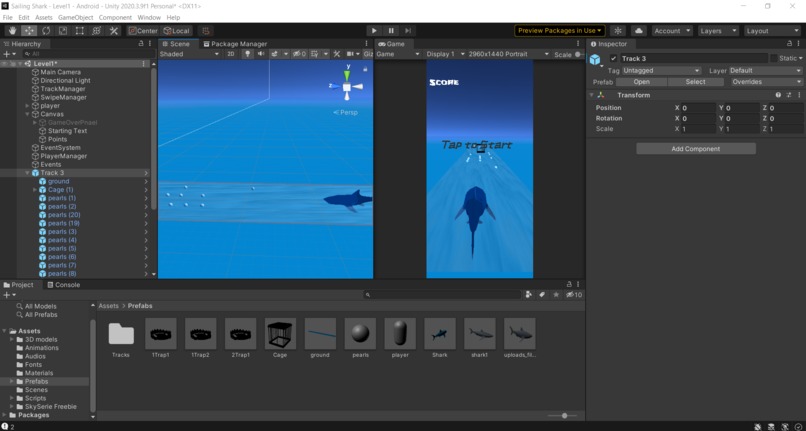Adjust the project asset icon size slider
The height and width of the screenshot is (431, 806).
pos(562,416)
